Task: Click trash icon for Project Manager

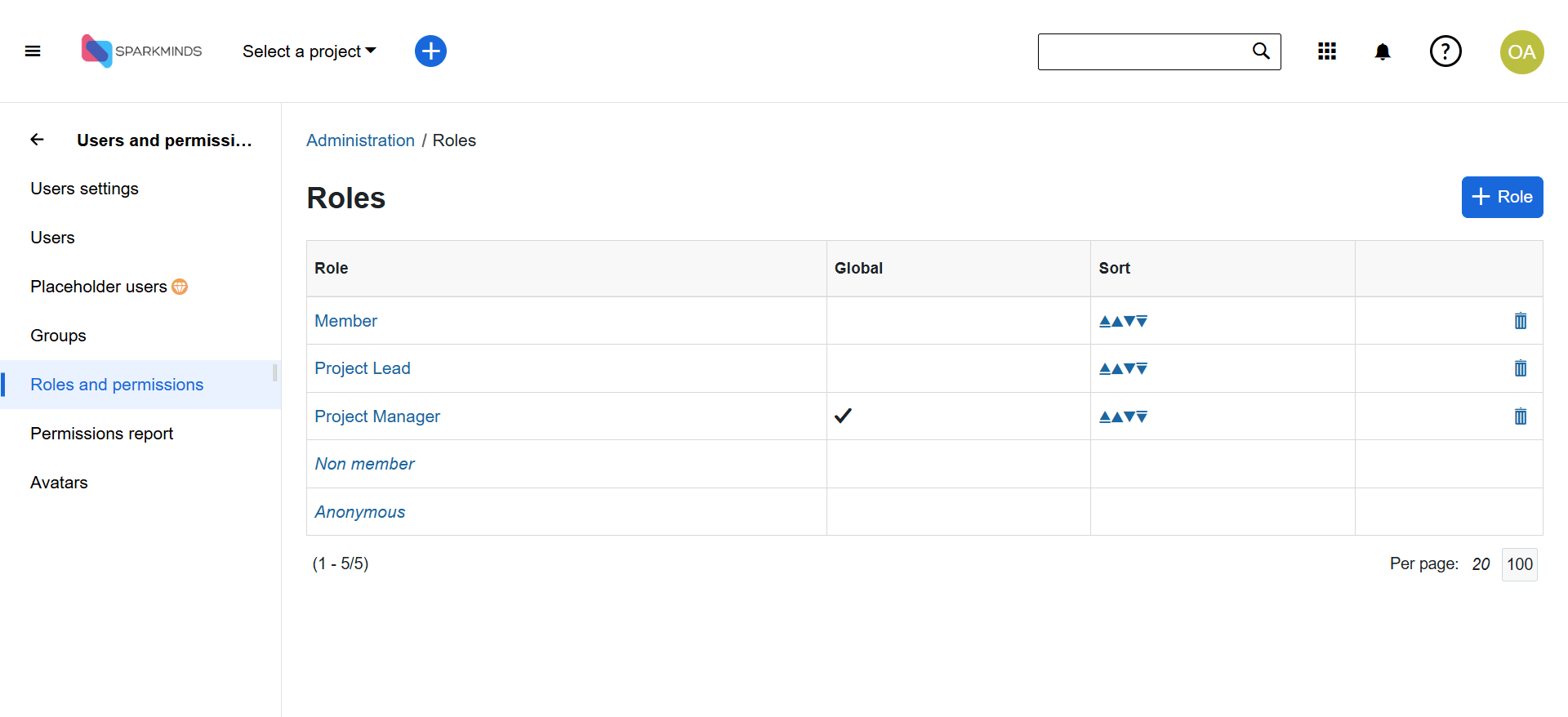Action: click(1520, 416)
